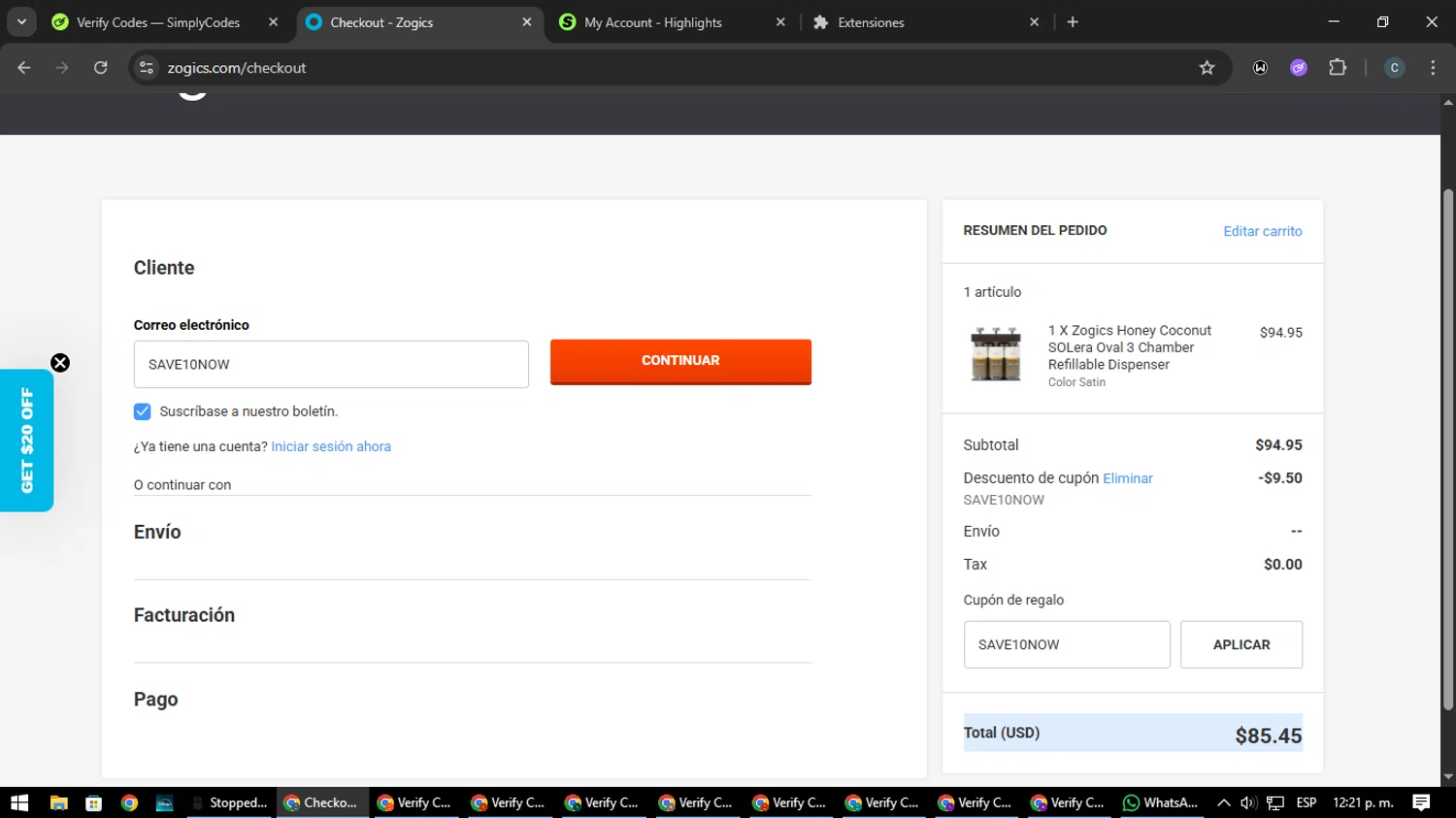This screenshot has width=1456, height=818.
Task: Open the Windows Start menu
Action: tap(19, 802)
